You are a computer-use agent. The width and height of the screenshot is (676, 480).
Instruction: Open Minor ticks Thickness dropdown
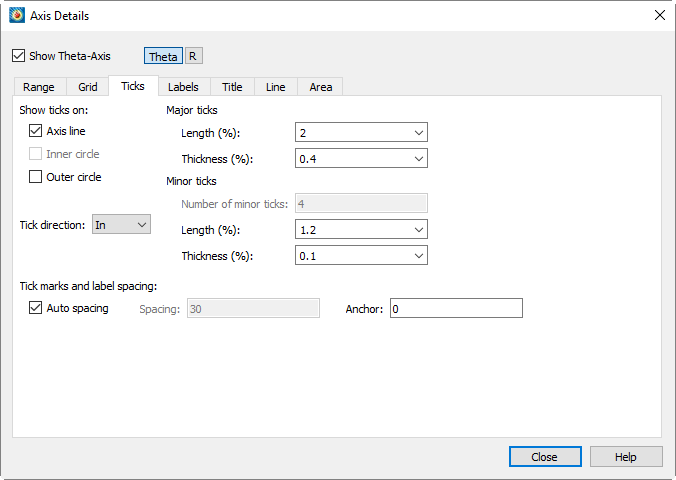[361, 255]
